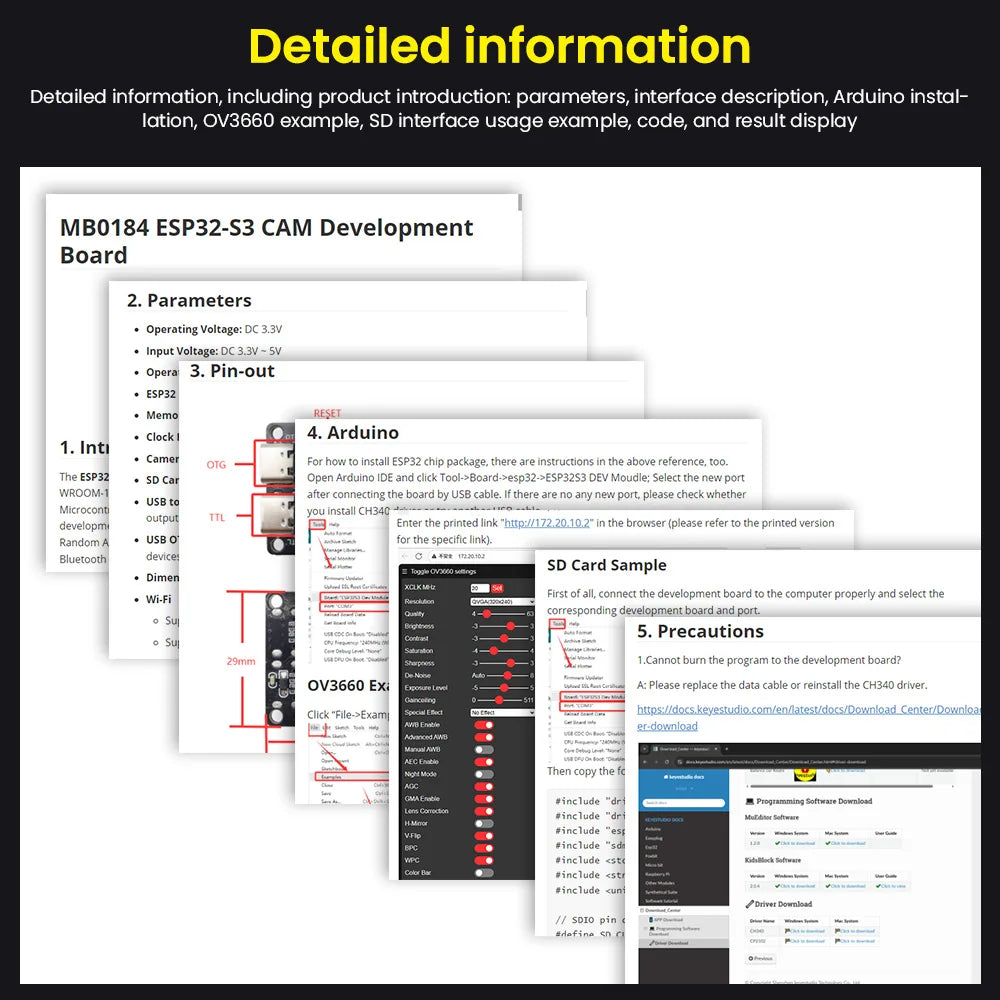Open Help menu in SD Card Sample page

(x=574, y=624)
